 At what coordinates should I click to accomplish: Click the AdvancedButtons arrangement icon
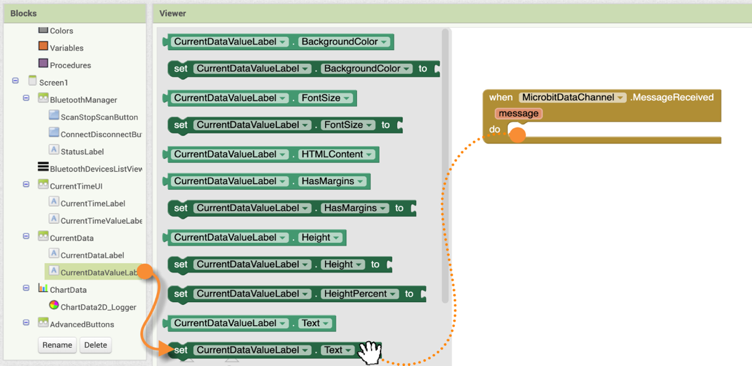tap(43, 323)
